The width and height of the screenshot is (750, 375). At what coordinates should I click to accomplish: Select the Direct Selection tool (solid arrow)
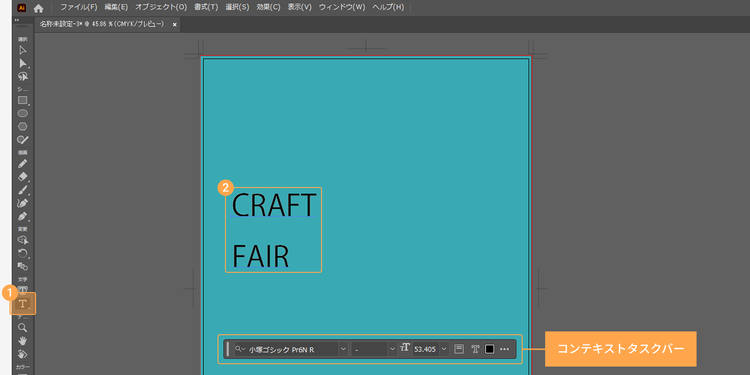[x=22, y=63]
